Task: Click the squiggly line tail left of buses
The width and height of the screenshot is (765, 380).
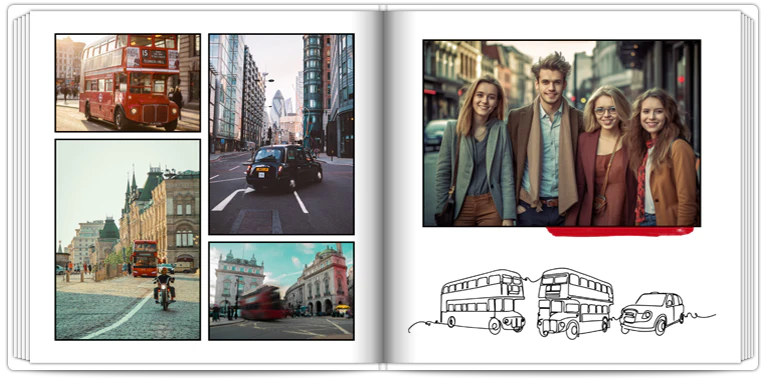Action: coord(424,326)
